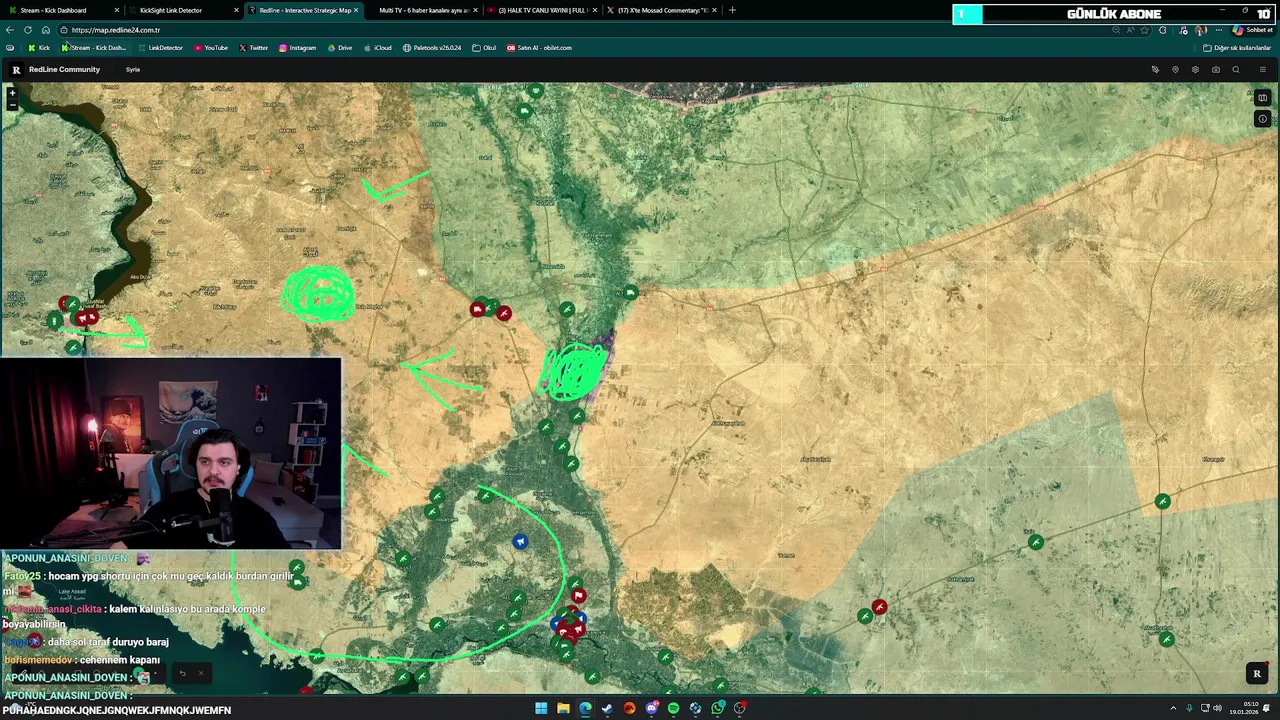Click the floating R button at bottom right
This screenshot has width=1280, height=720.
(x=1257, y=674)
